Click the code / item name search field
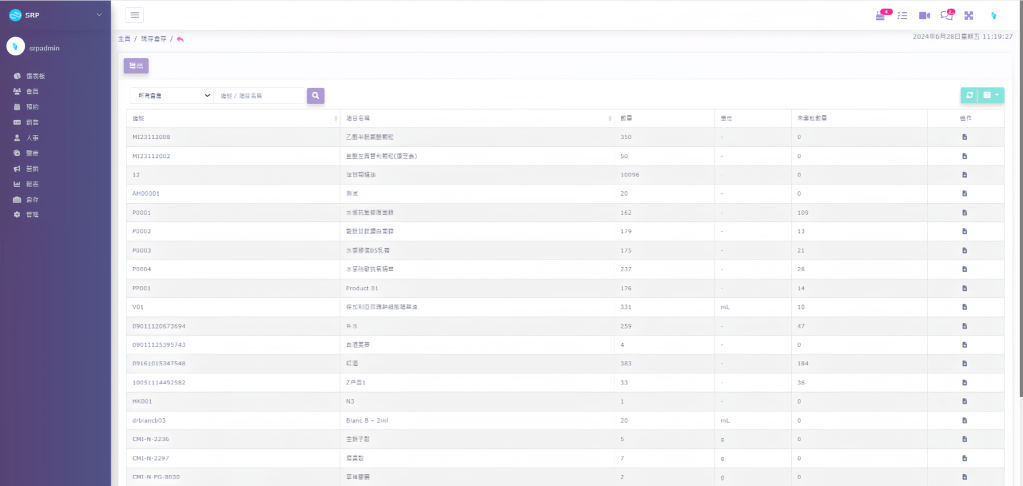Screen dimensions: 1023x486 pos(260,95)
